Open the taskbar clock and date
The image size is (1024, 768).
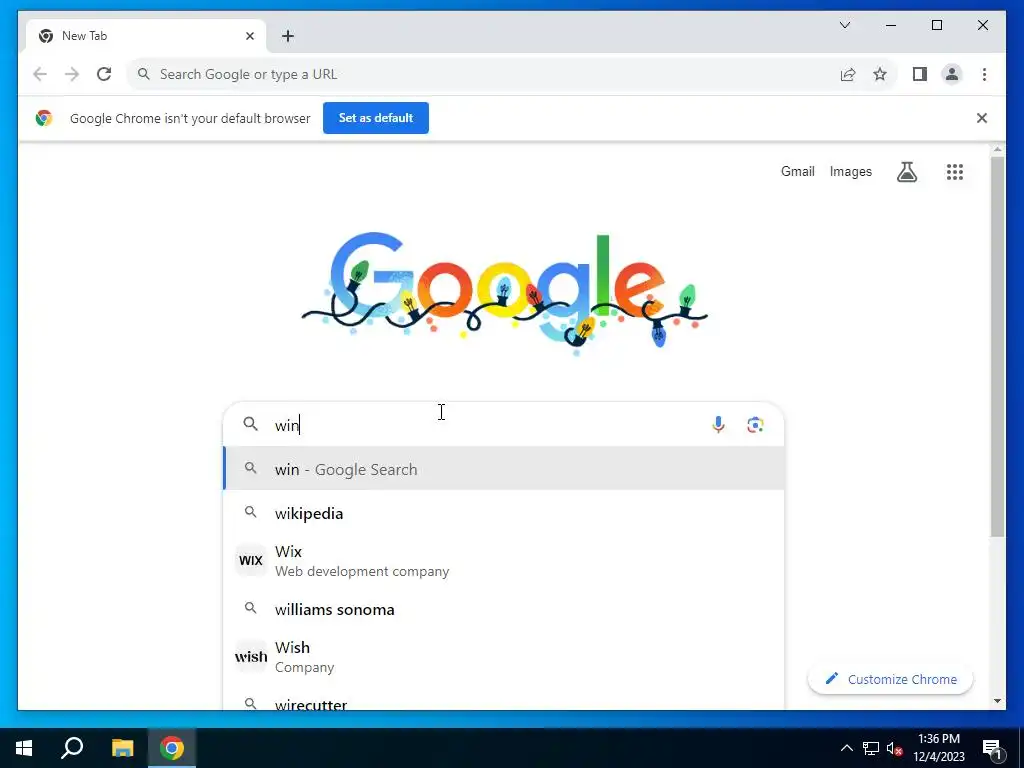pyautogui.click(x=938, y=748)
